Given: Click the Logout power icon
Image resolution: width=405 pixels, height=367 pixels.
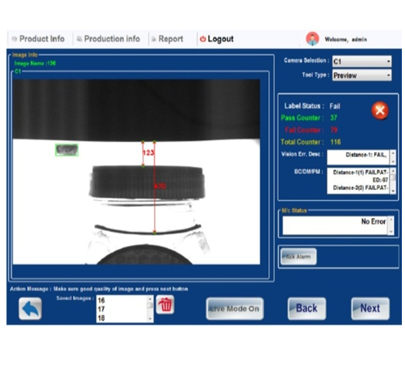Looking at the screenshot, I should [202, 39].
